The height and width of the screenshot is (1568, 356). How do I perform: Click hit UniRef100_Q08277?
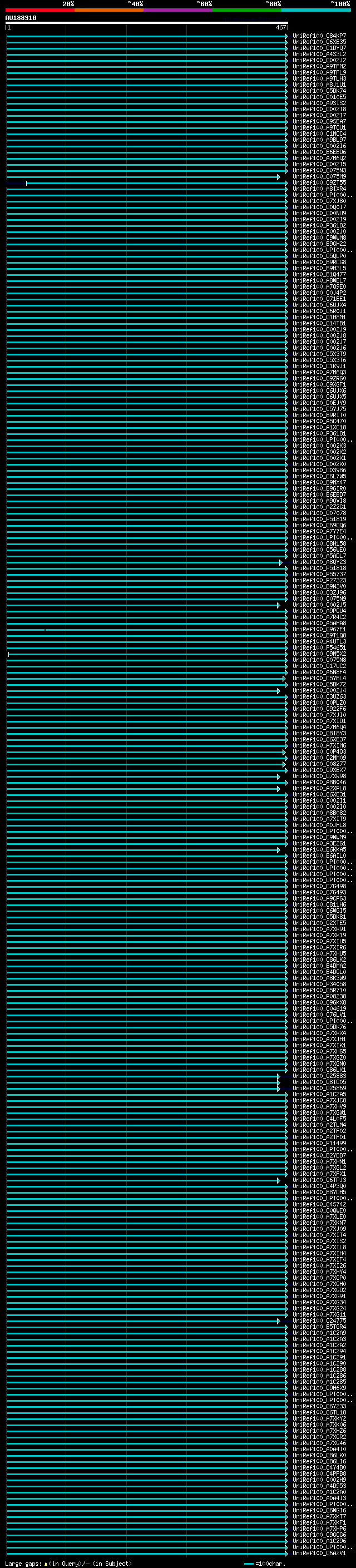pyautogui.click(x=319, y=764)
